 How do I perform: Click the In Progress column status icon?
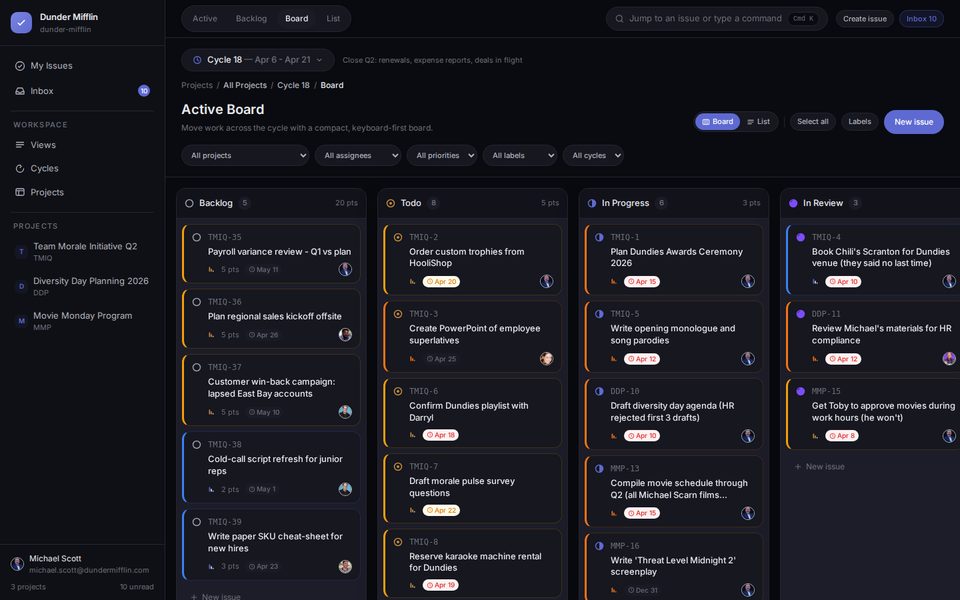(592, 203)
